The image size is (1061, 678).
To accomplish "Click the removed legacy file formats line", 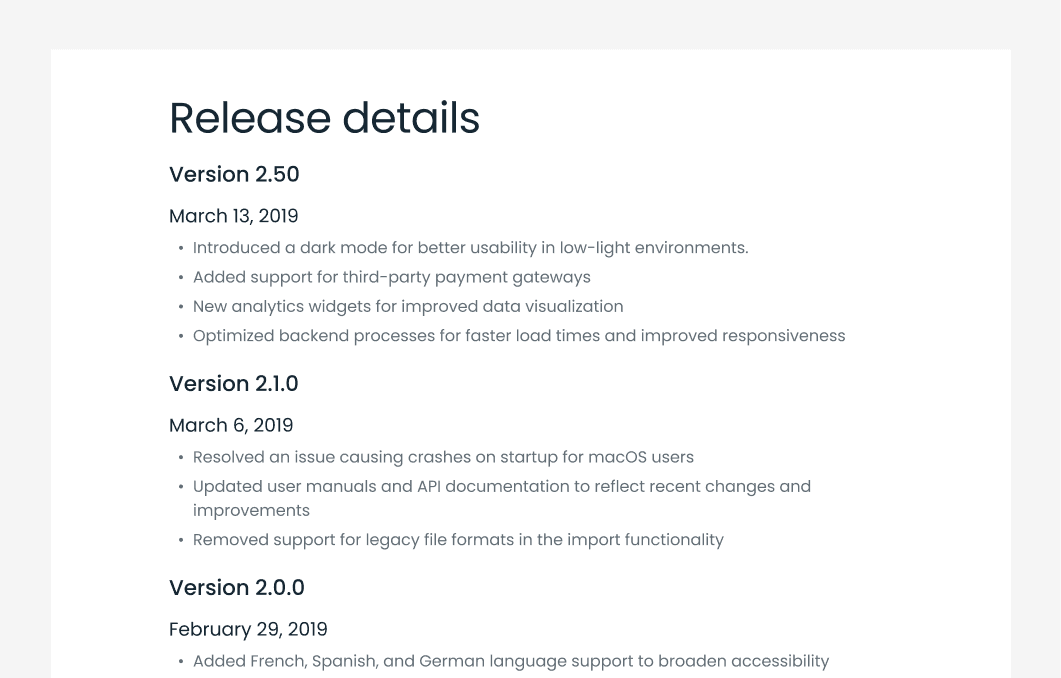I will point(458,540).
